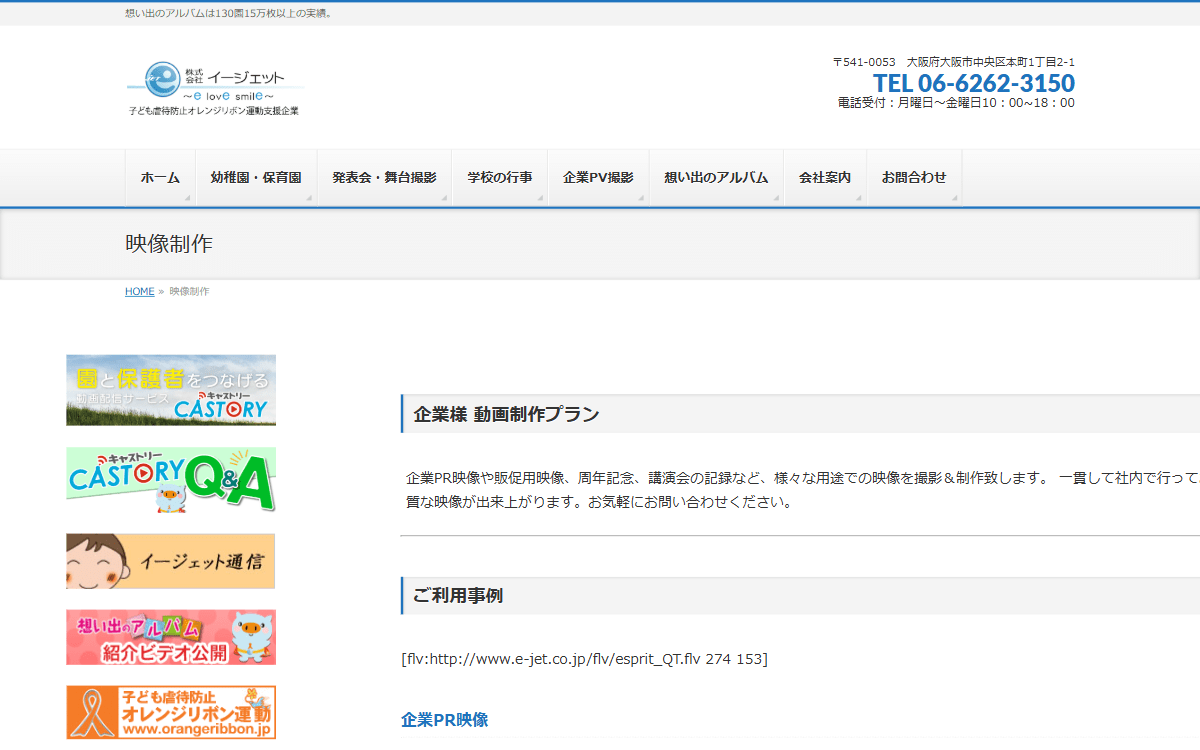Screen dimensions: 1200x750
Task: Select 想い出のアルバム menu item
Action: pos(716,178)
